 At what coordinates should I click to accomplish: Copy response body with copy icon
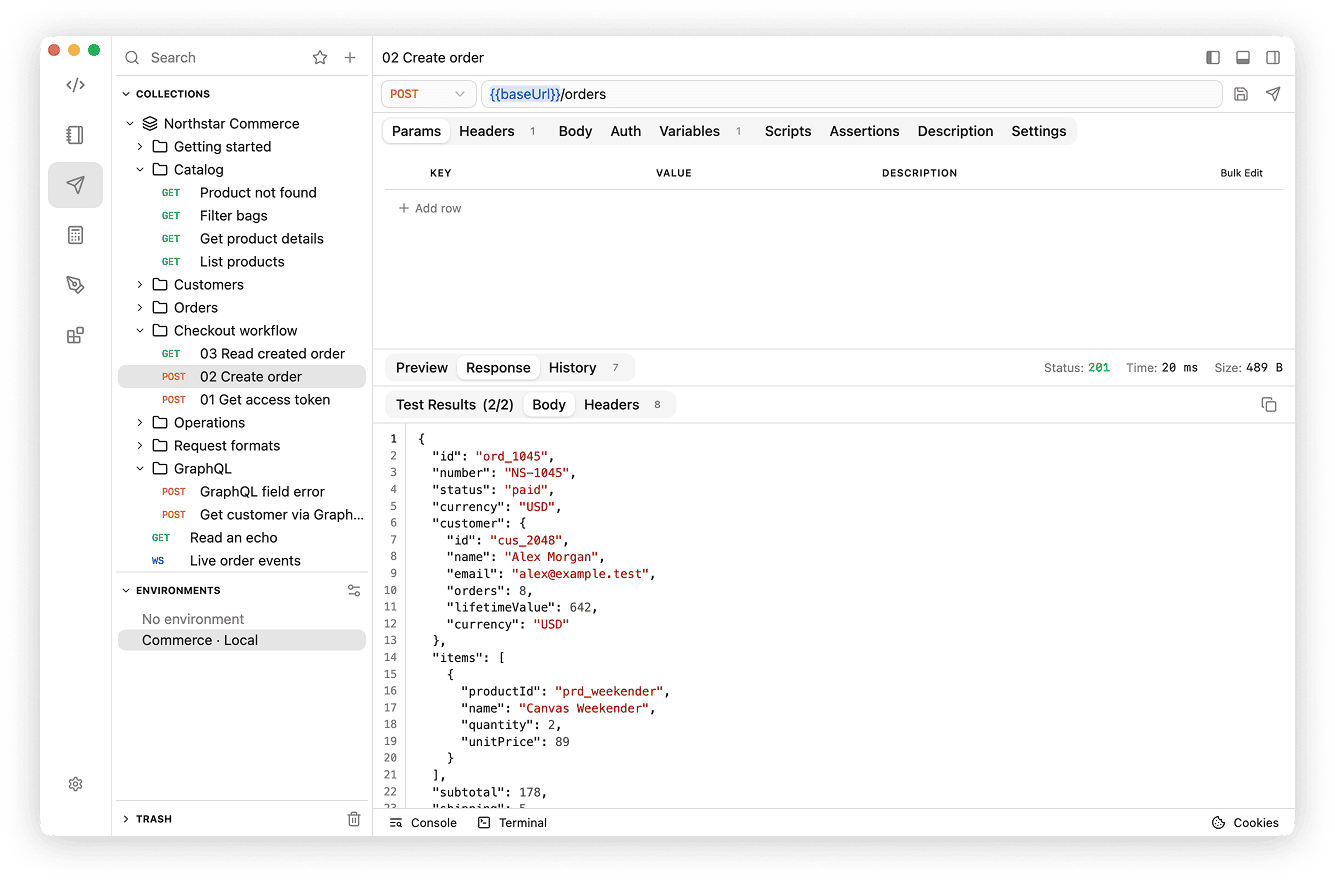(1269, 405)
